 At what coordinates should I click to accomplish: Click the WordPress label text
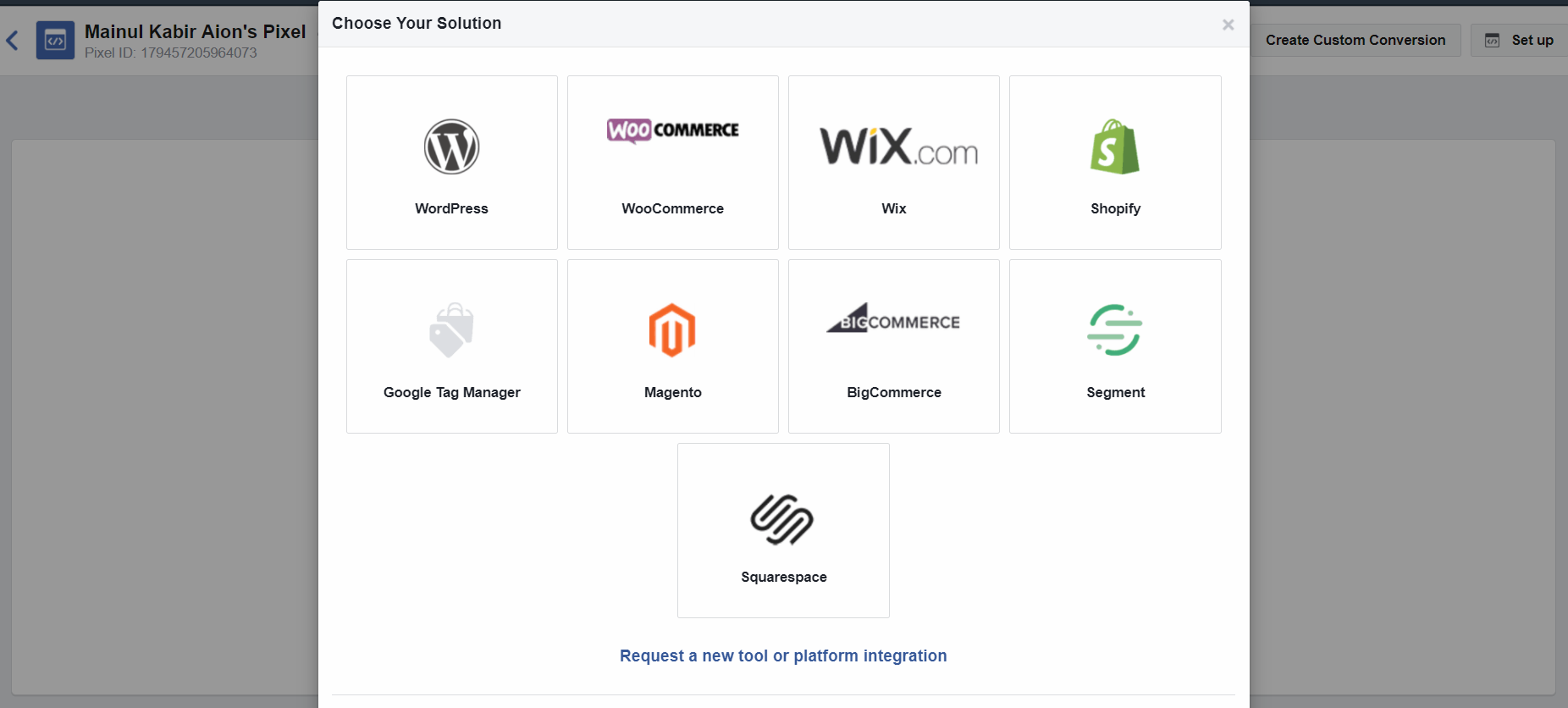[451, 208]
